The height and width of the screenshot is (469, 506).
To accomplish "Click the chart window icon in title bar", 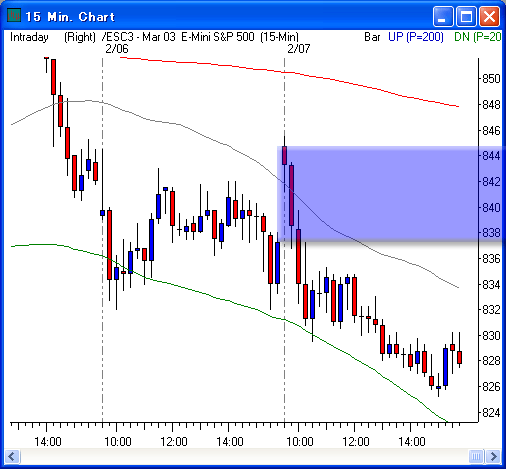I will click(x=14, y=16).
